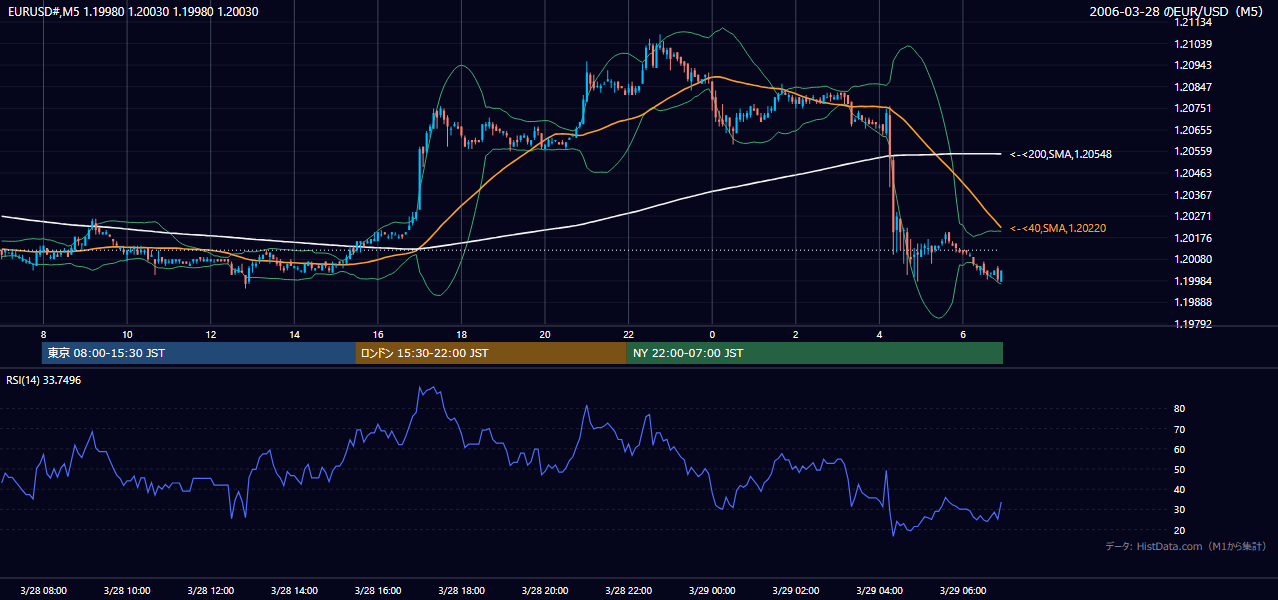This screenshot has height=600, width=1278.
Task: Click the 3/28 10:00 time label
Action: coord(127,591)
